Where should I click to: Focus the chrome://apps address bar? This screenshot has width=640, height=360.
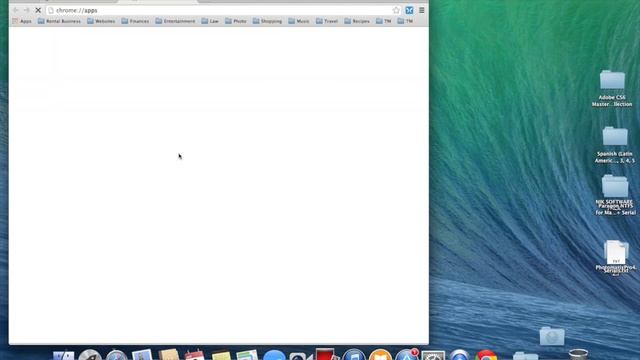click(224, 10)
